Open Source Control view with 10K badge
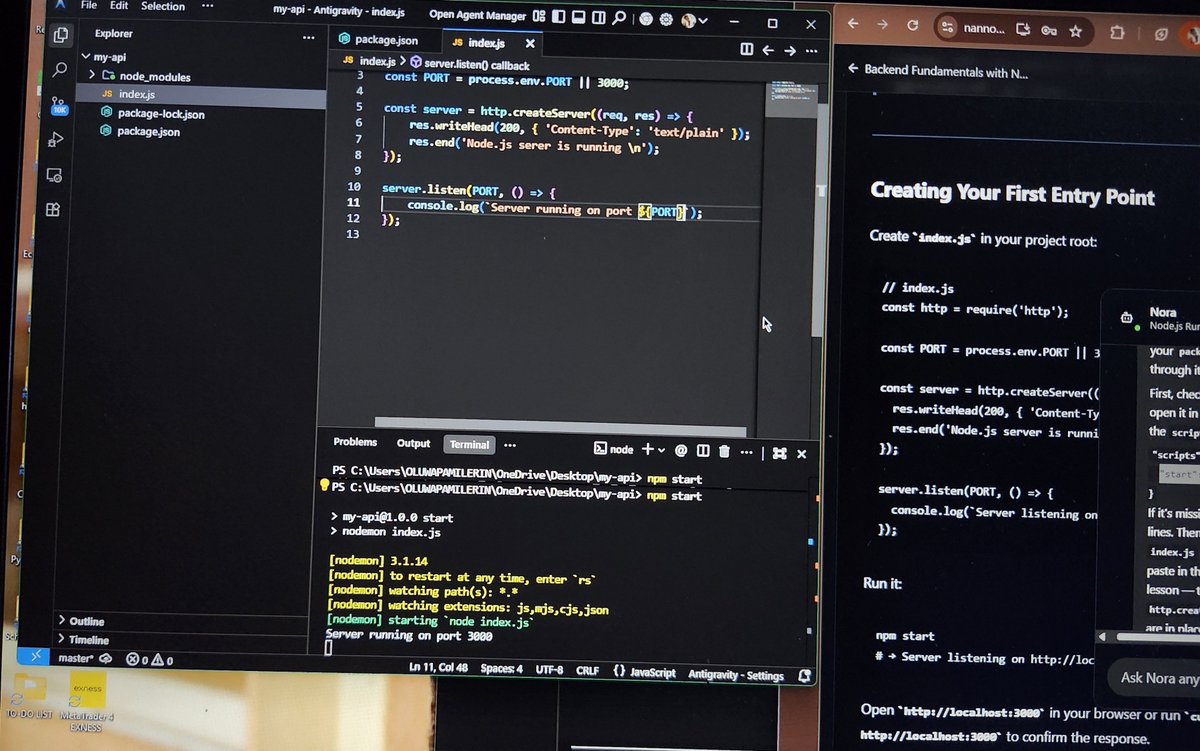1200x751 pixels. coord(59,104)
